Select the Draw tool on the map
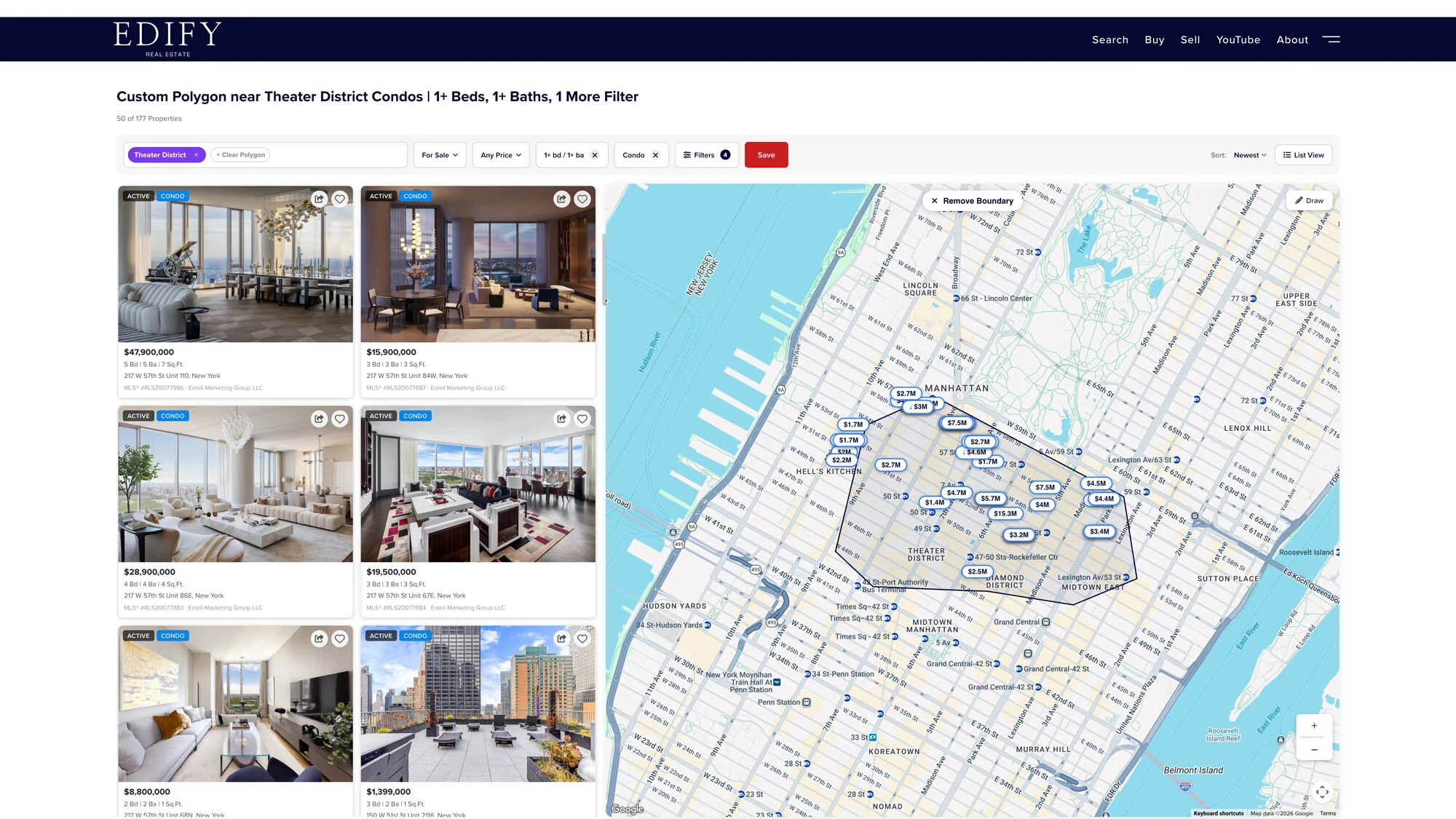The image size is (1456, 819). tap(1309, 200)
